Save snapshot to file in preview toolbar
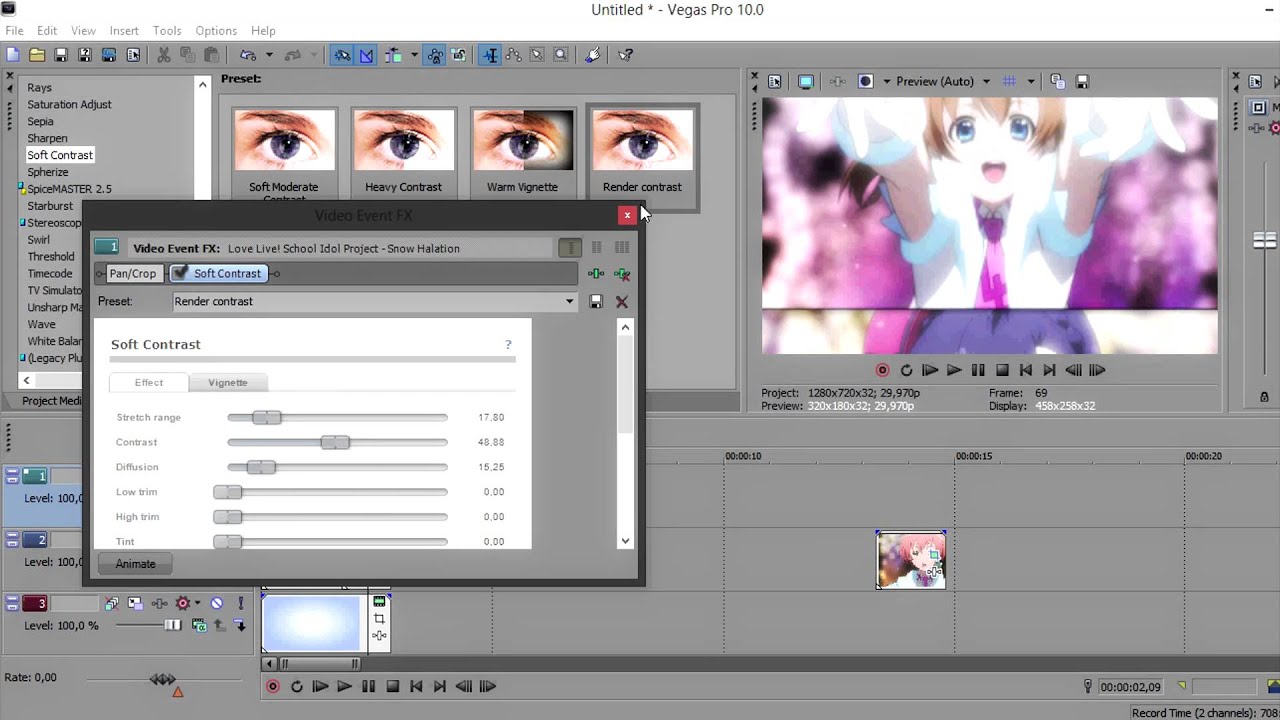The width and height of the screenshot is (1280, 720). coord(1081,81)
